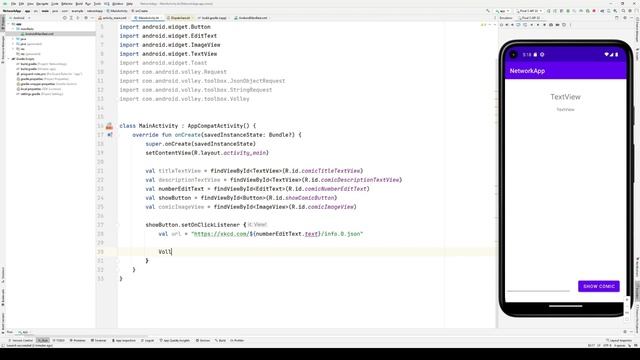This screenshot has width=640, height=360.
Task: Click collapse all icon in project pane
Action: point(78,18)
